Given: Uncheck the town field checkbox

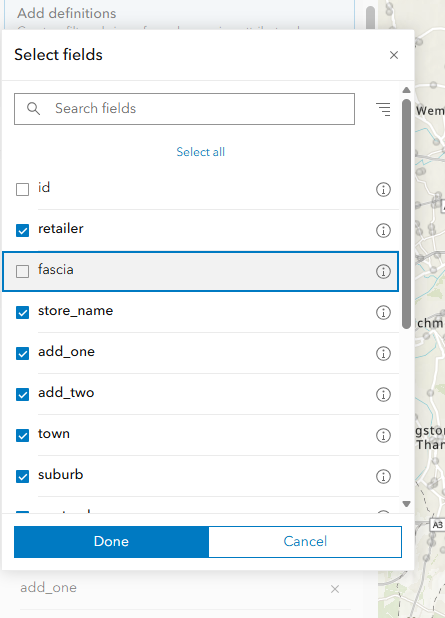Looking at the screenshot, I should click(22, 435).
